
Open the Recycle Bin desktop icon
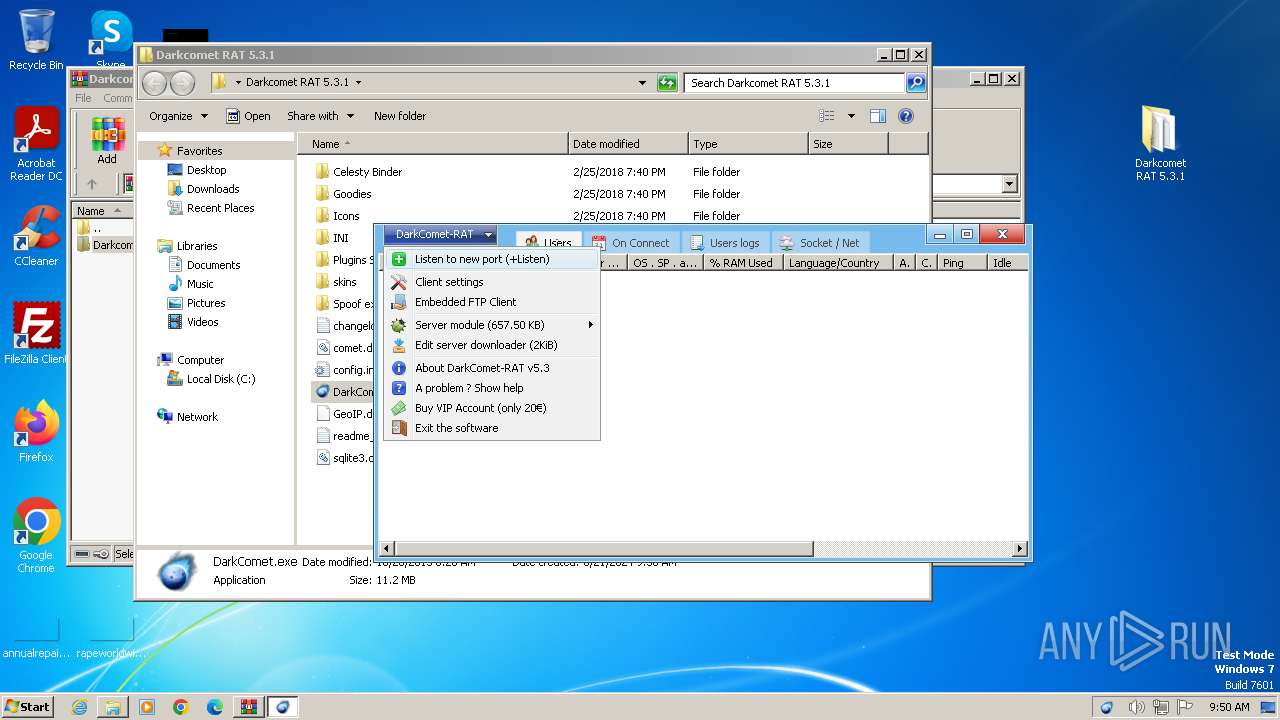click(36, 40)
